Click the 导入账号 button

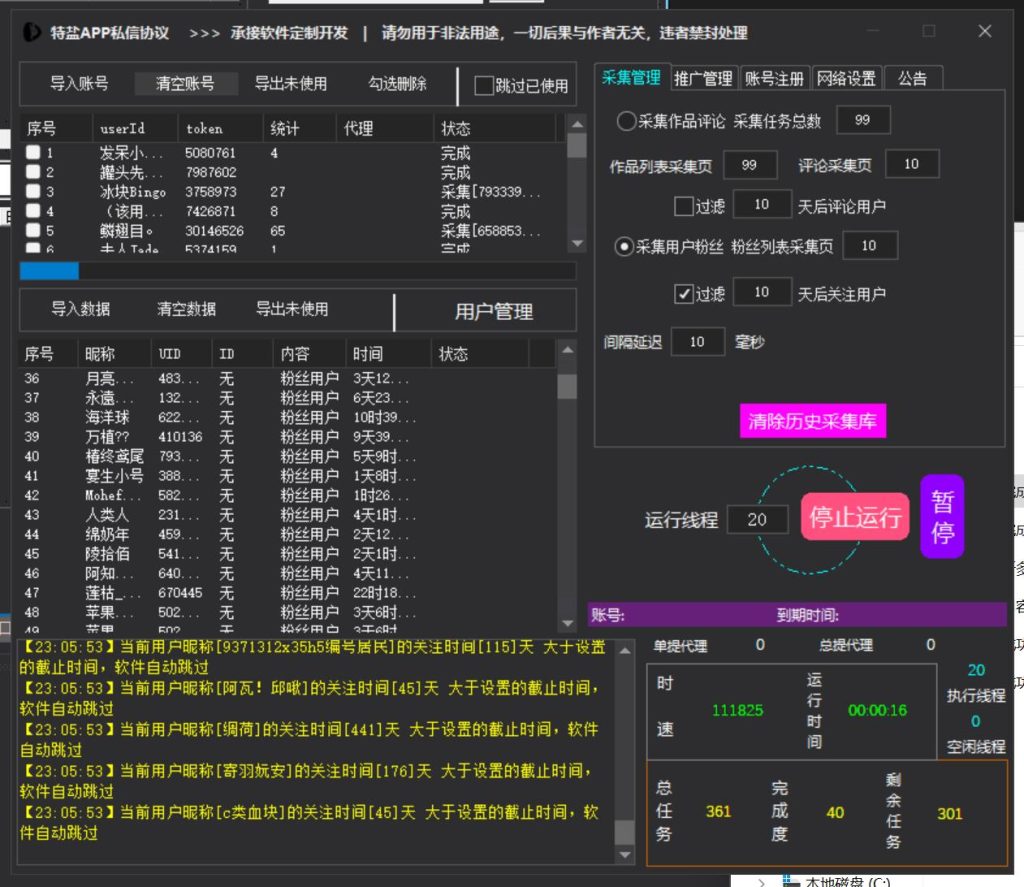tap(79, 83)
